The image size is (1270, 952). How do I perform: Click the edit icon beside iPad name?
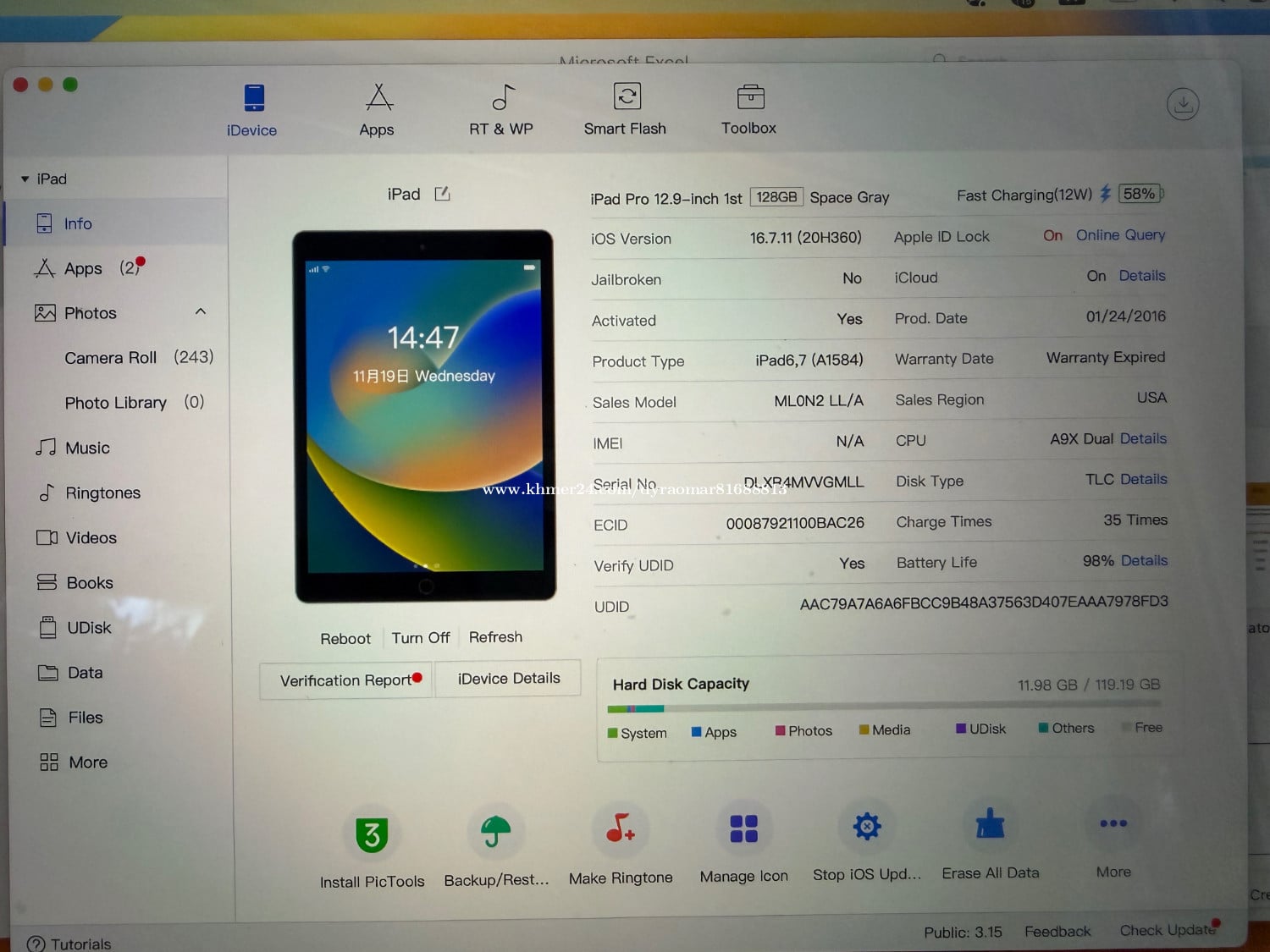click(442, 194)
